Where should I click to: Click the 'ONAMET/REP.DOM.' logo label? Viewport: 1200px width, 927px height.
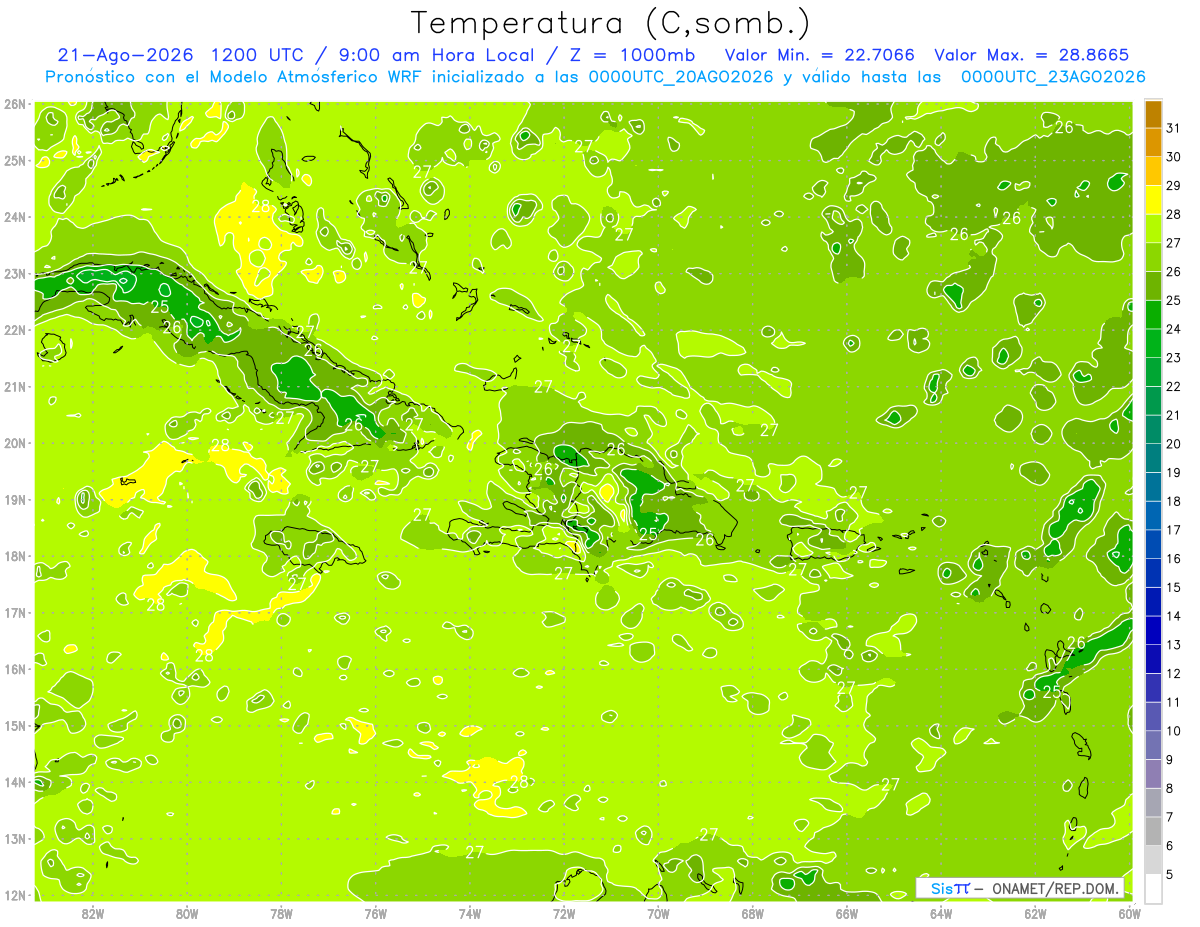[x=1056, y=888]
